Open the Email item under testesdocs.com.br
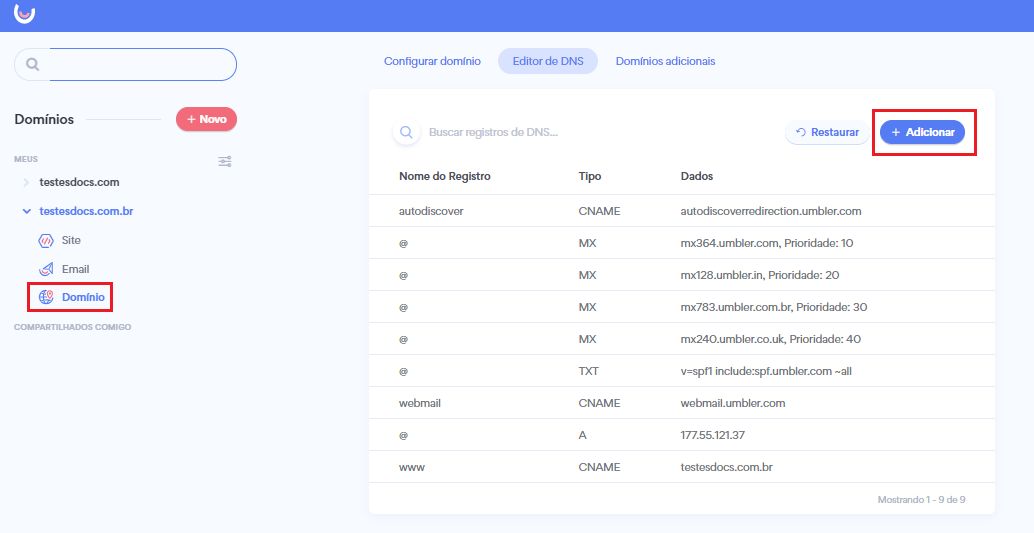This screenshot has height=533, width=1034. [x=75, y=269]
